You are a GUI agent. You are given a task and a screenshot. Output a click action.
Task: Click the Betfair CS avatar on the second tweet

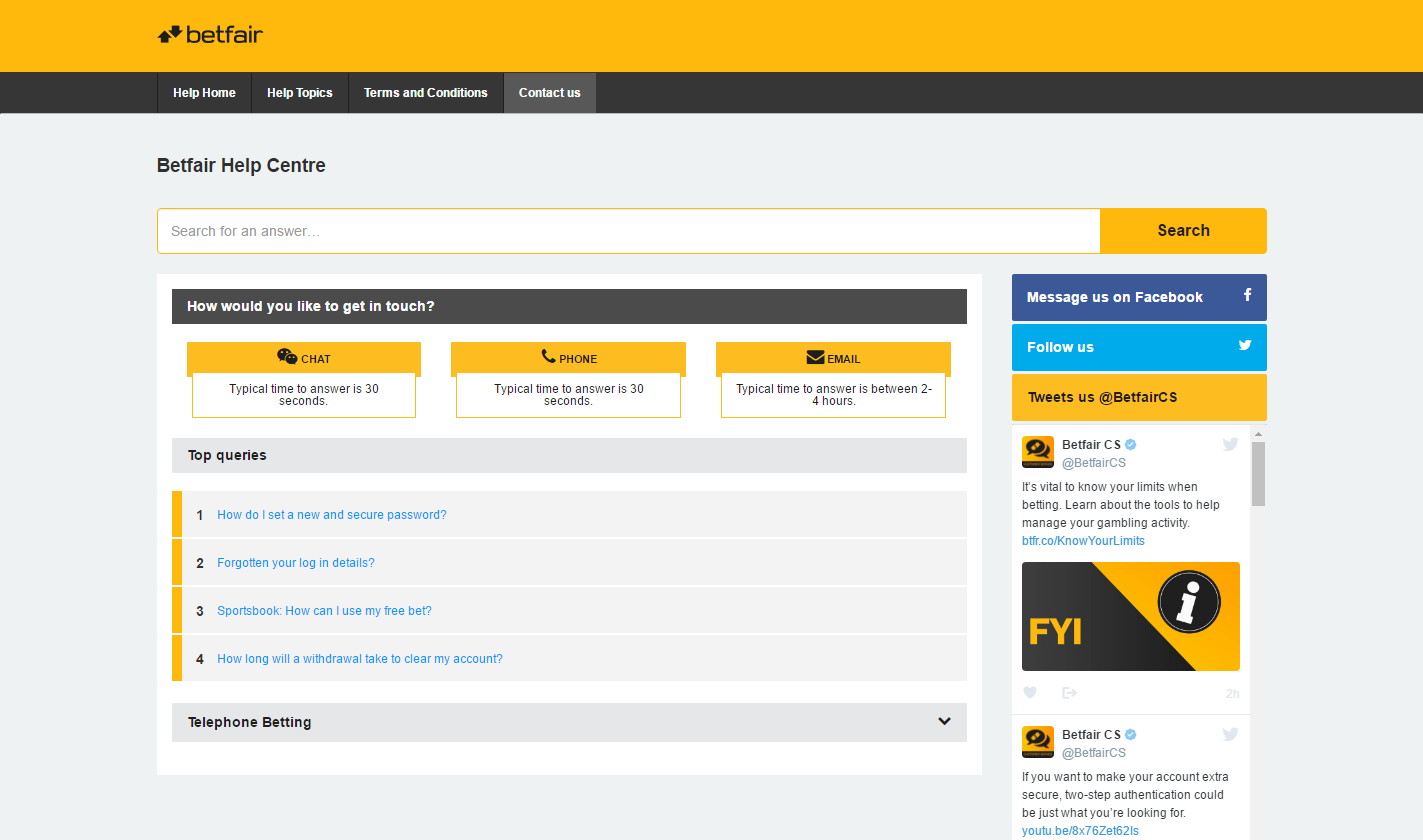tap(1038, 742)
